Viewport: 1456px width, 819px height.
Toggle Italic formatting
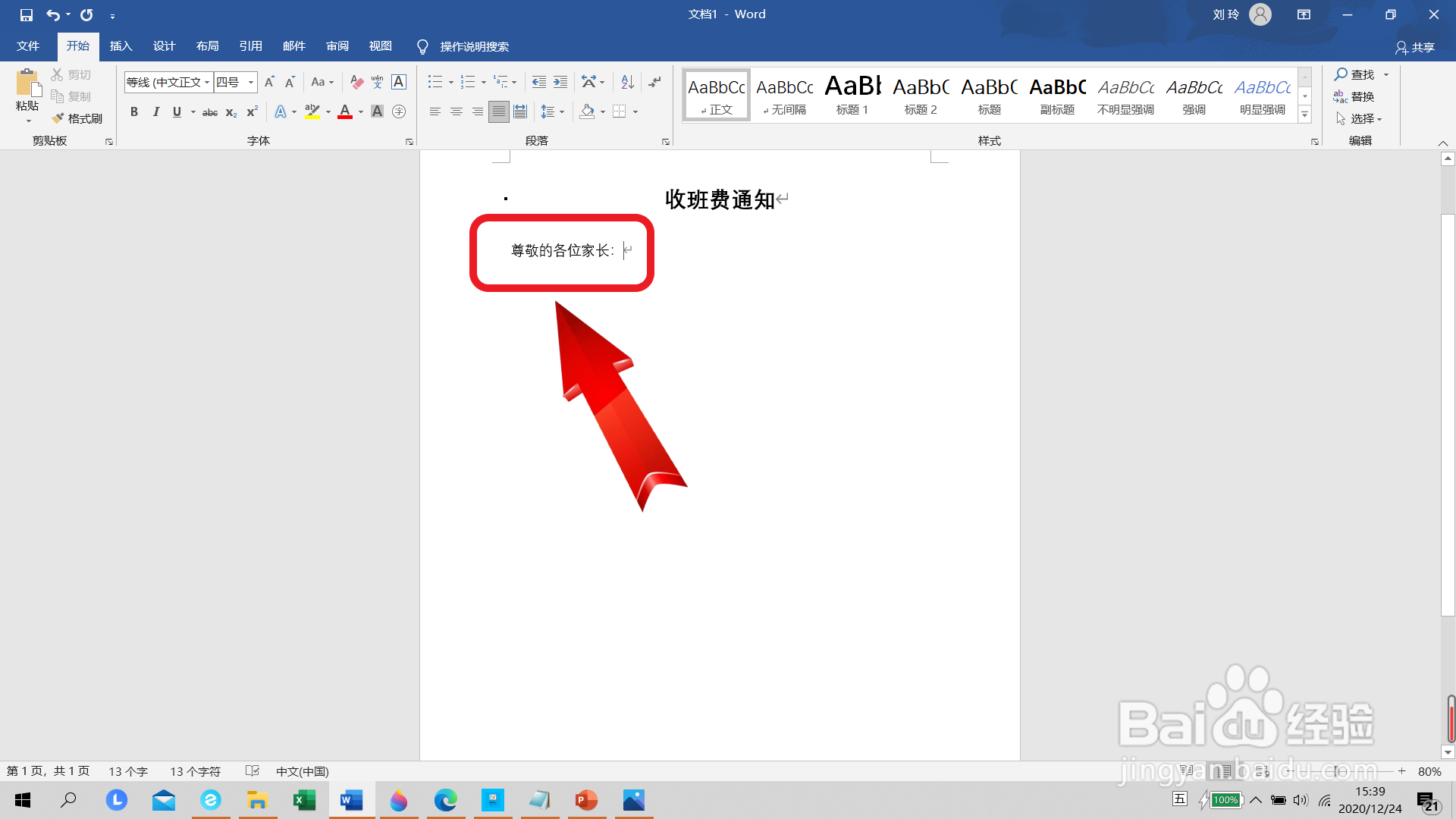(155, 111)
